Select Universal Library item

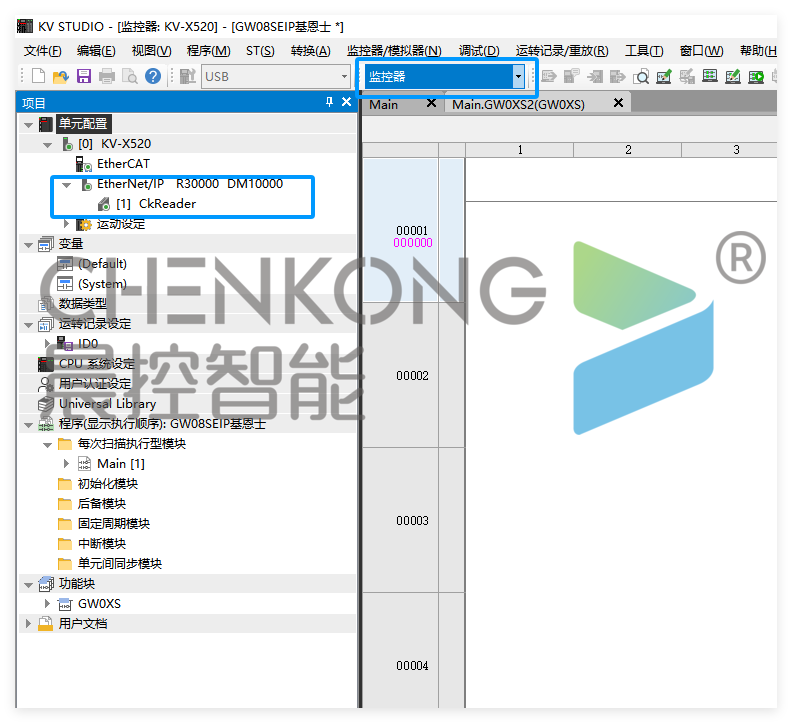108,404
